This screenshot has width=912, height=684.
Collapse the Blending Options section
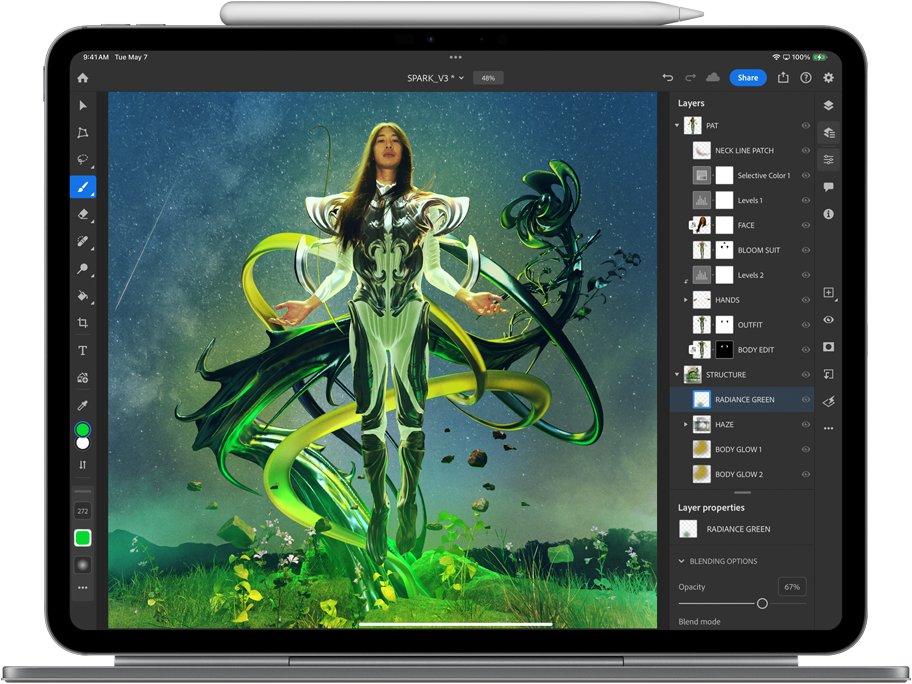pos(682,561)
